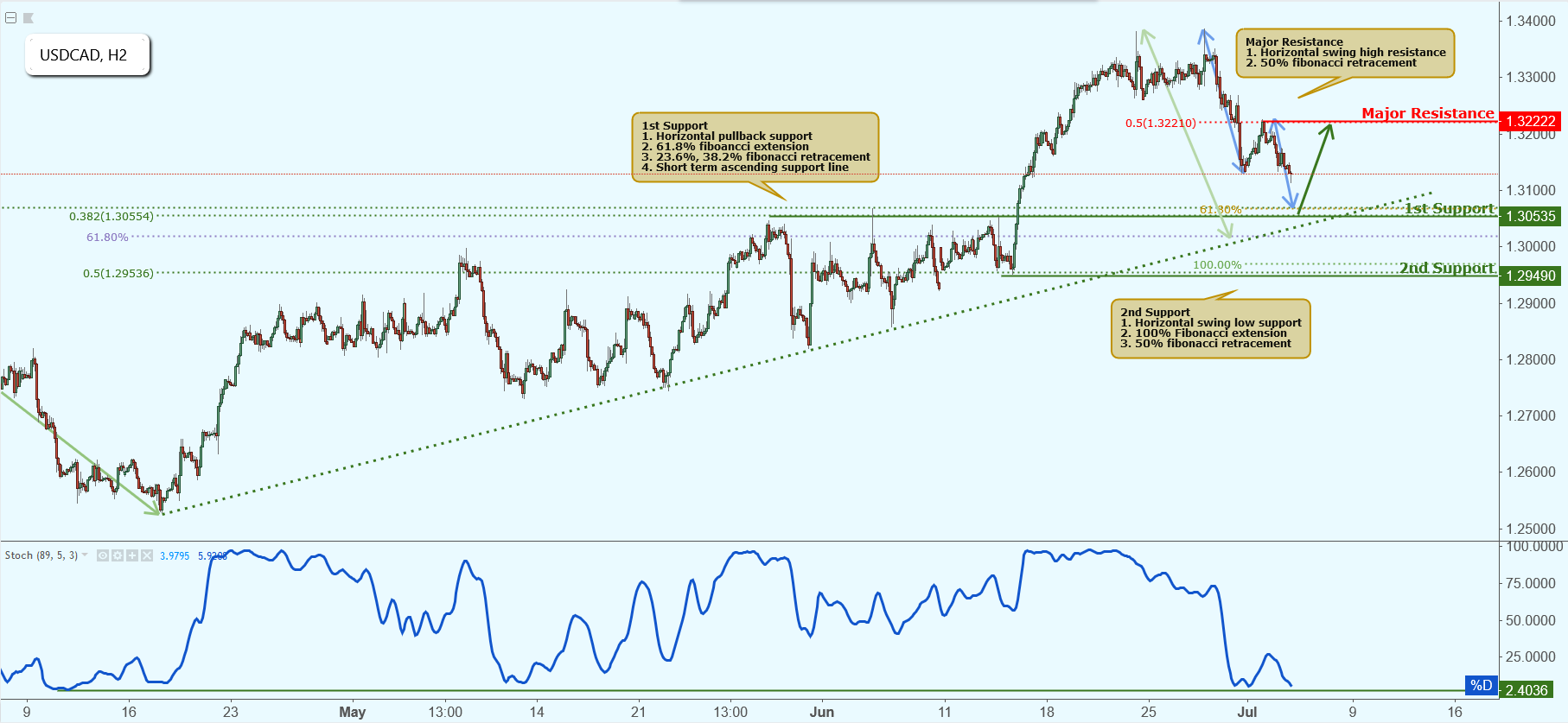Select the Major Resistance note box

pyautogui.click(x=1345, y=53)
